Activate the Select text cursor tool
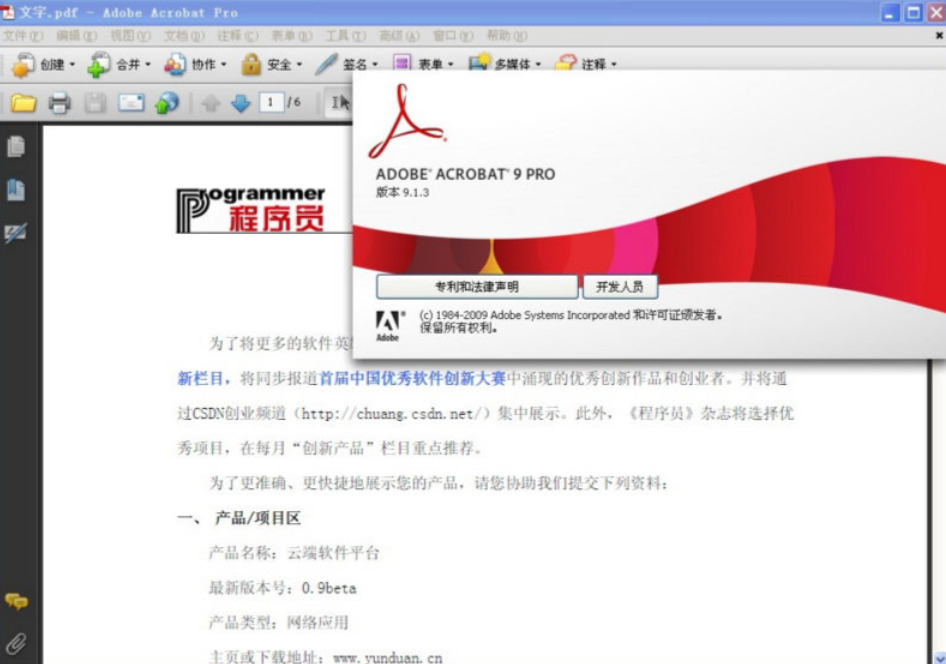 click(340, 103)
